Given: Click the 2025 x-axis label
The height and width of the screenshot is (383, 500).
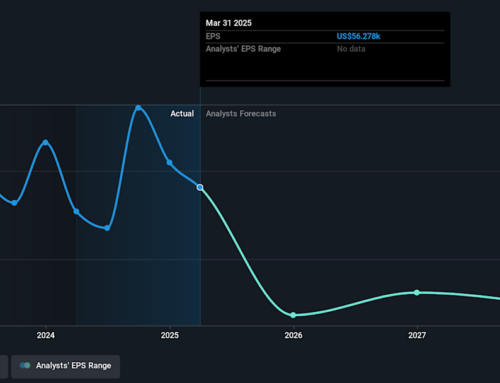Looking at the screenshot, I should tap(170, 335).
